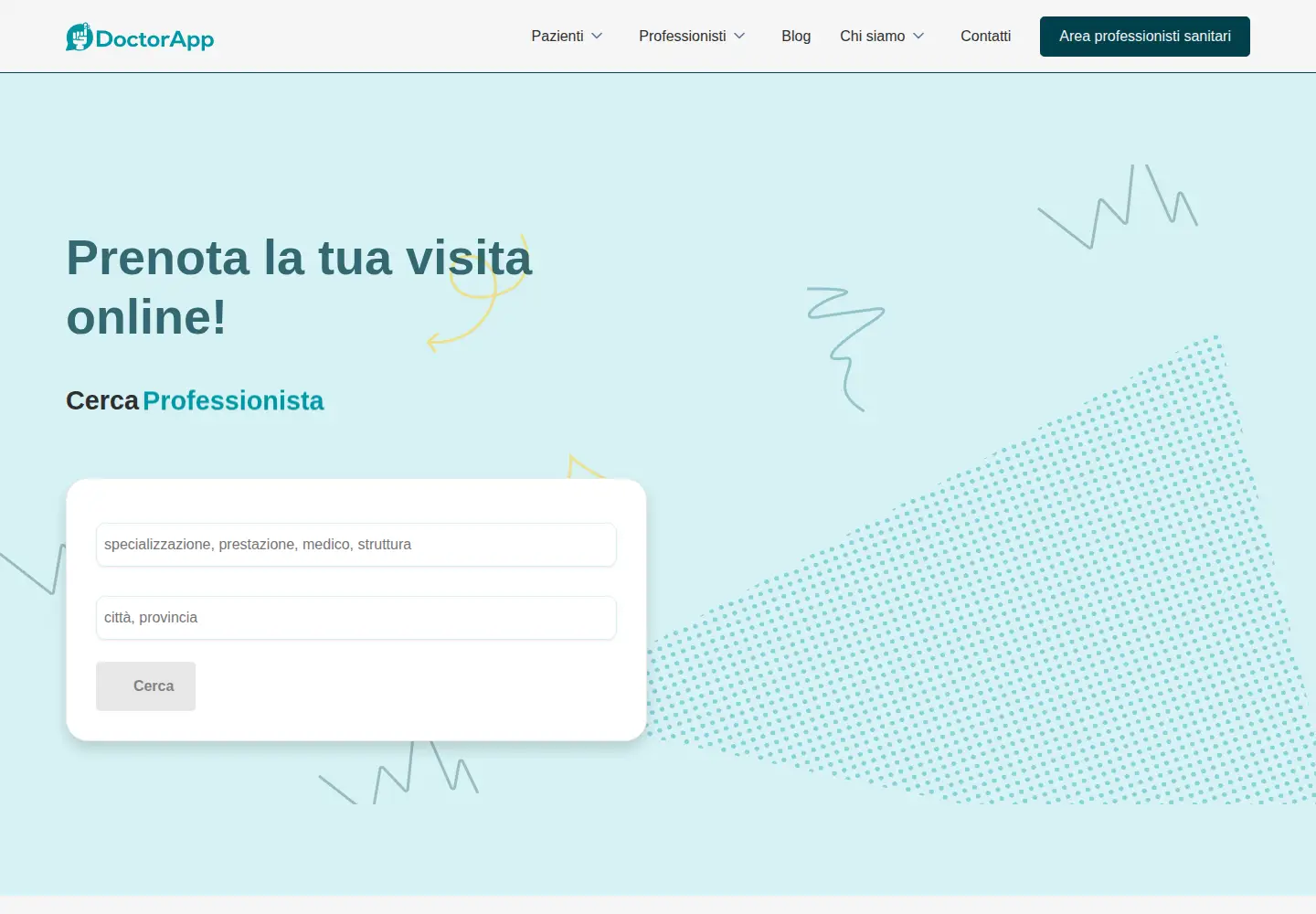This screenshot has width=1316, height=914.
Task: Focus the specializzazione, prestazione, medico field
Action: pos(356,545)
